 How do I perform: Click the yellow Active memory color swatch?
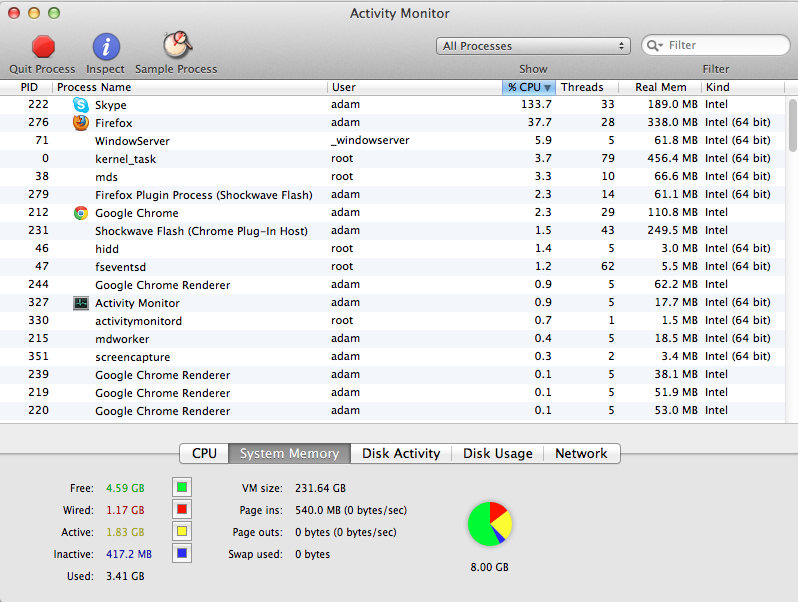pos(182,531)
